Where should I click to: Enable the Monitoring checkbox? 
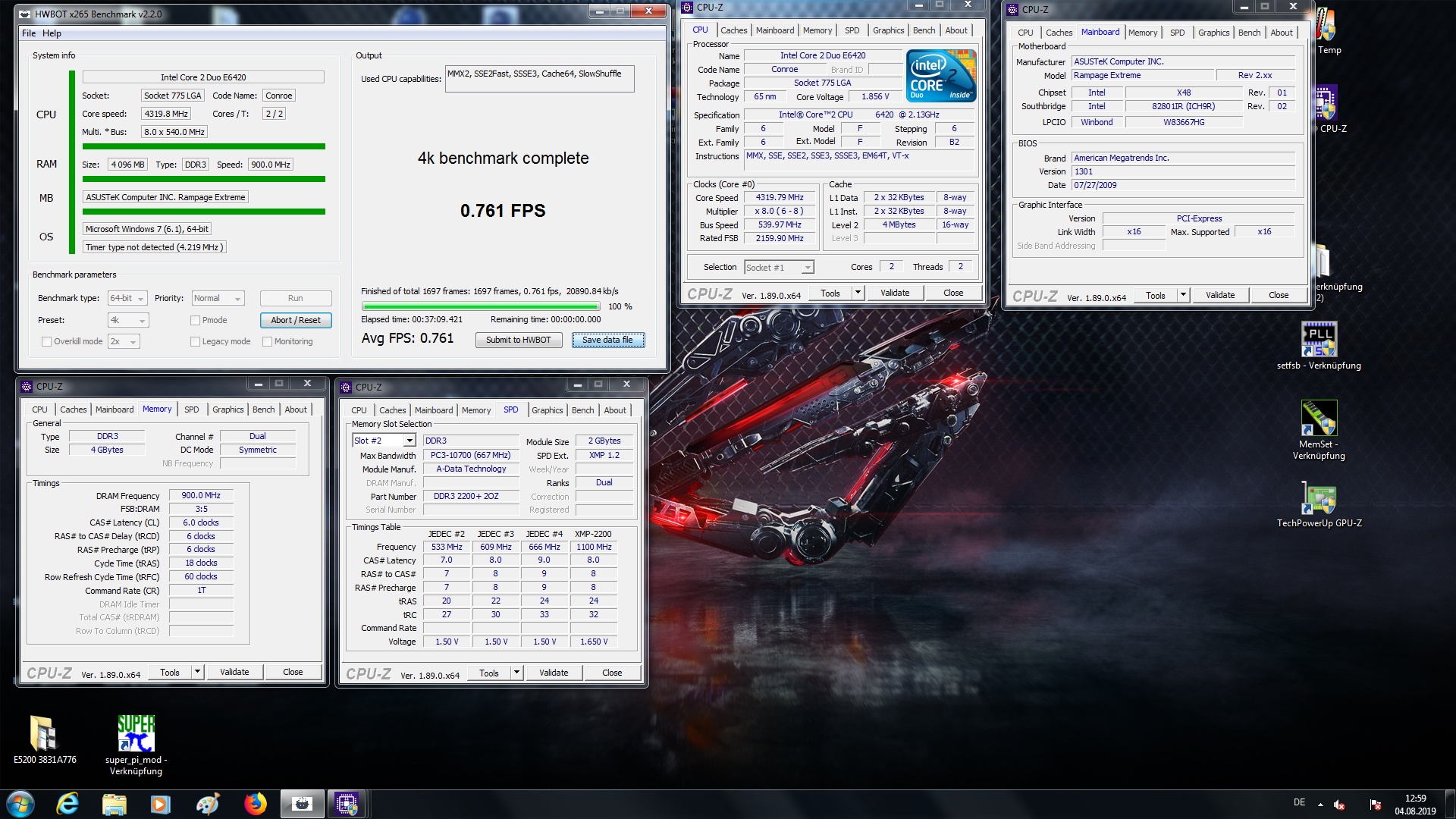pos(267,342)
